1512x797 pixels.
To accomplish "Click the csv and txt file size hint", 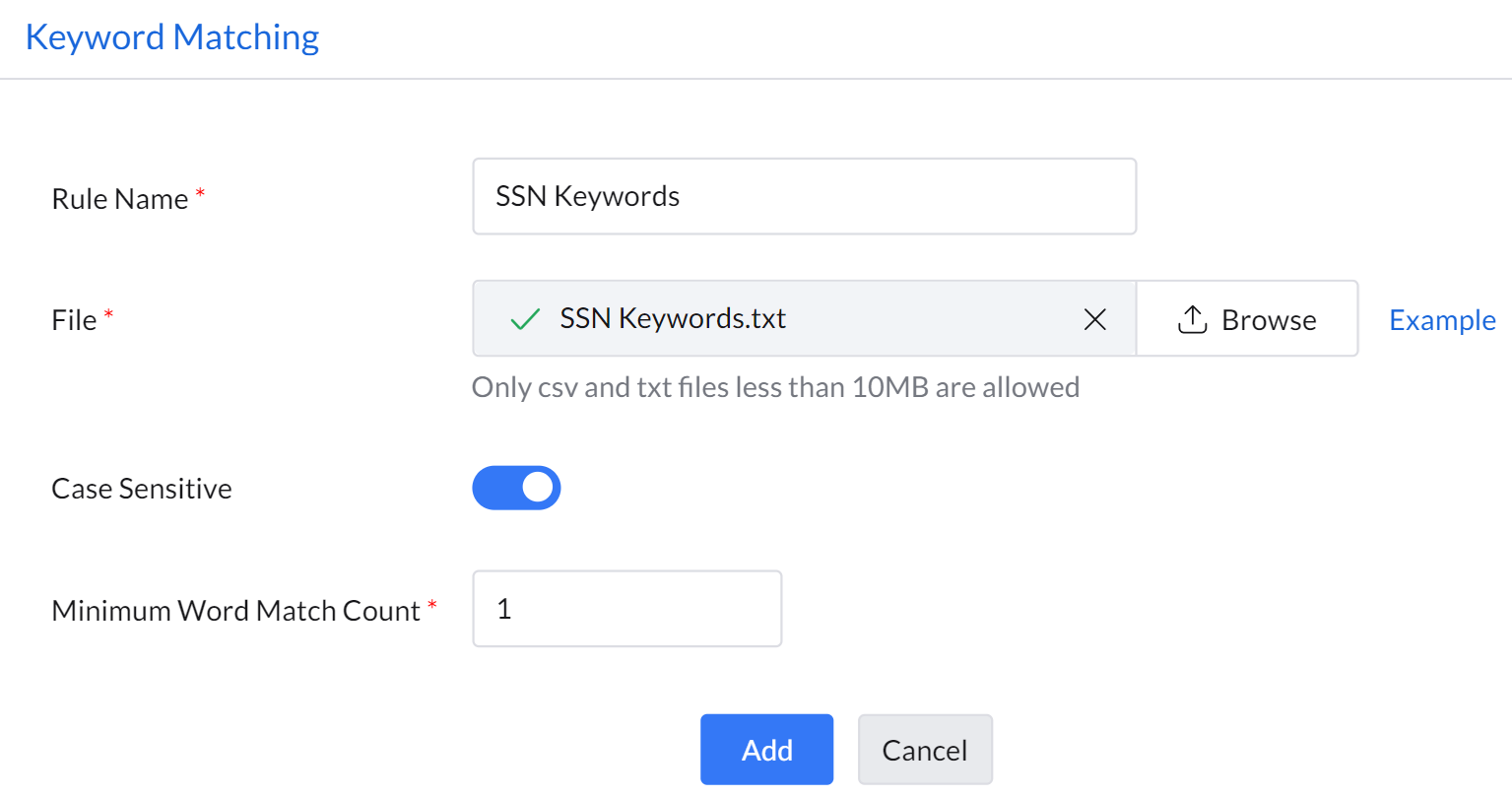I will [x=775, y=387].
